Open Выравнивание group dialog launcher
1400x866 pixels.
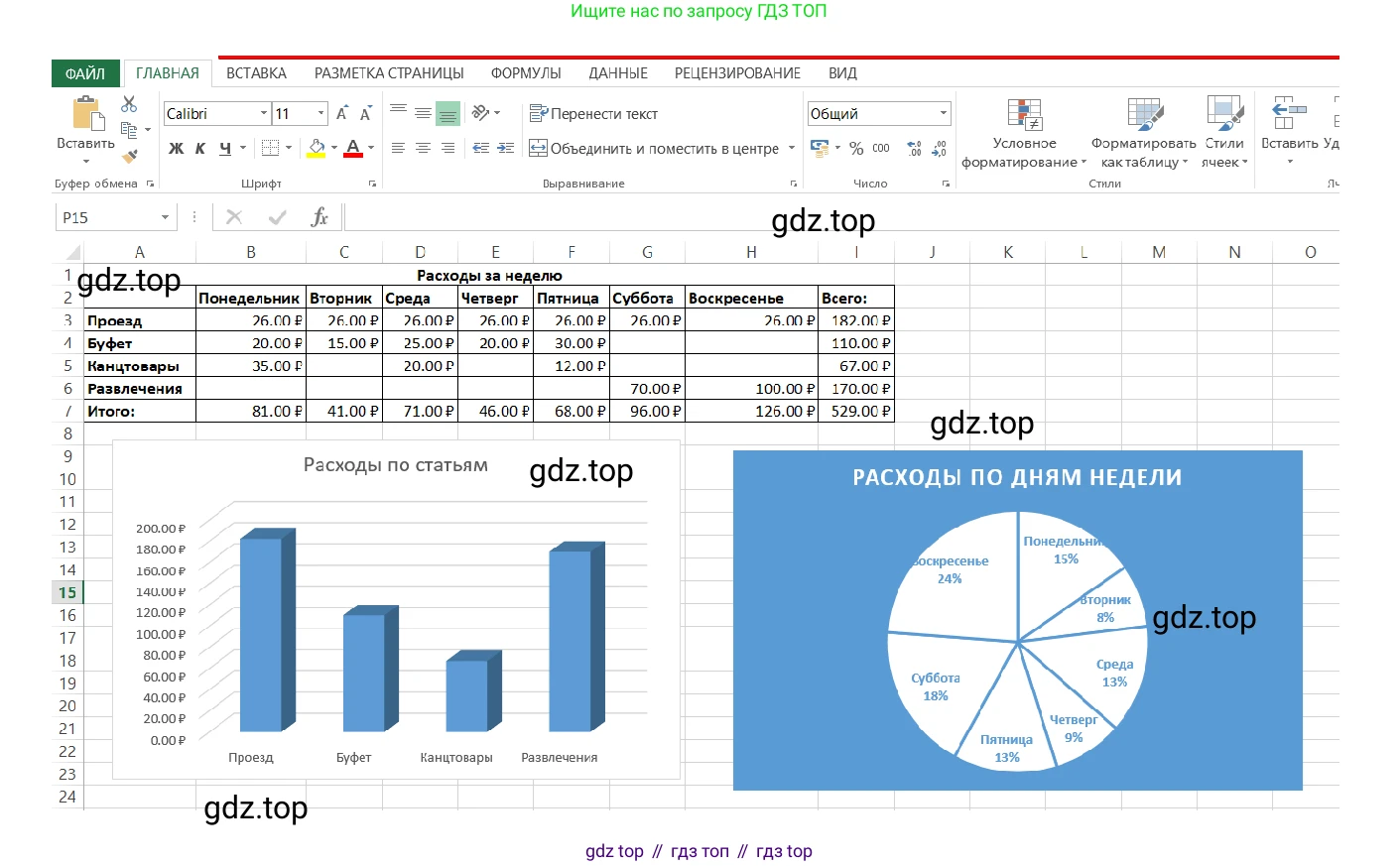coord(794,184)
